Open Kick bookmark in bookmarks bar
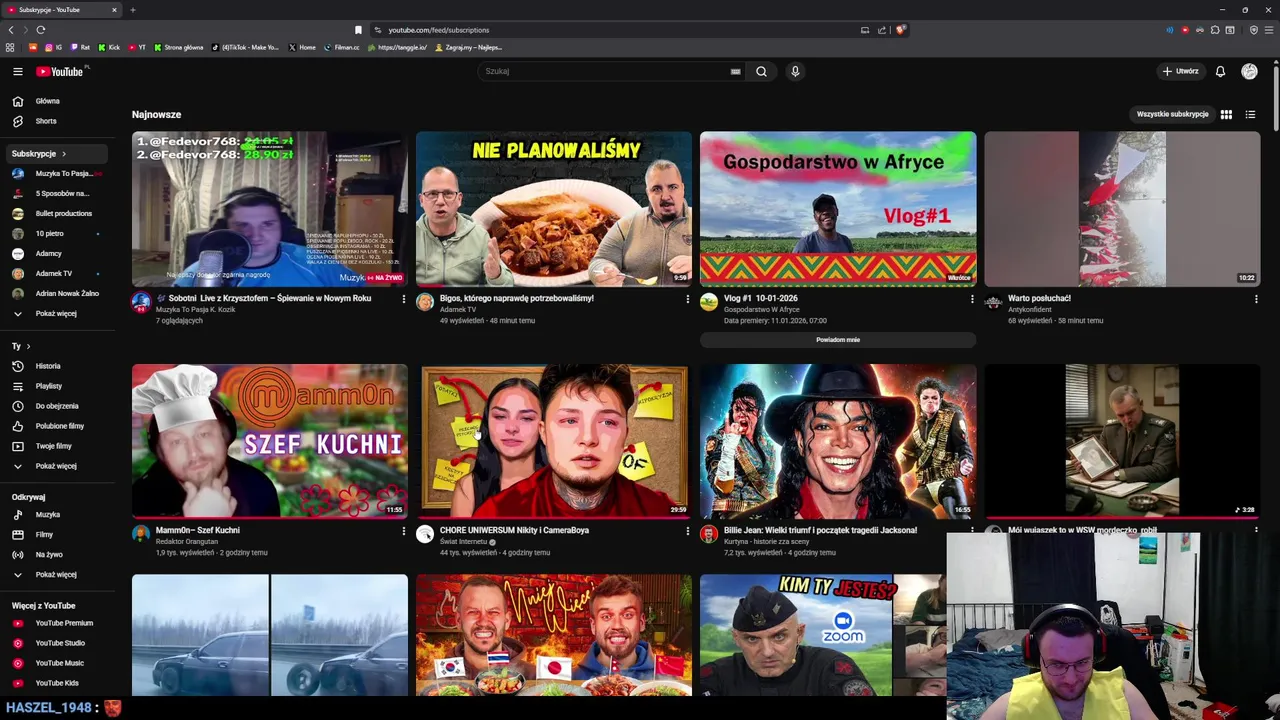The width and height of the screenshot is (1280, 720). click(109, 47)
